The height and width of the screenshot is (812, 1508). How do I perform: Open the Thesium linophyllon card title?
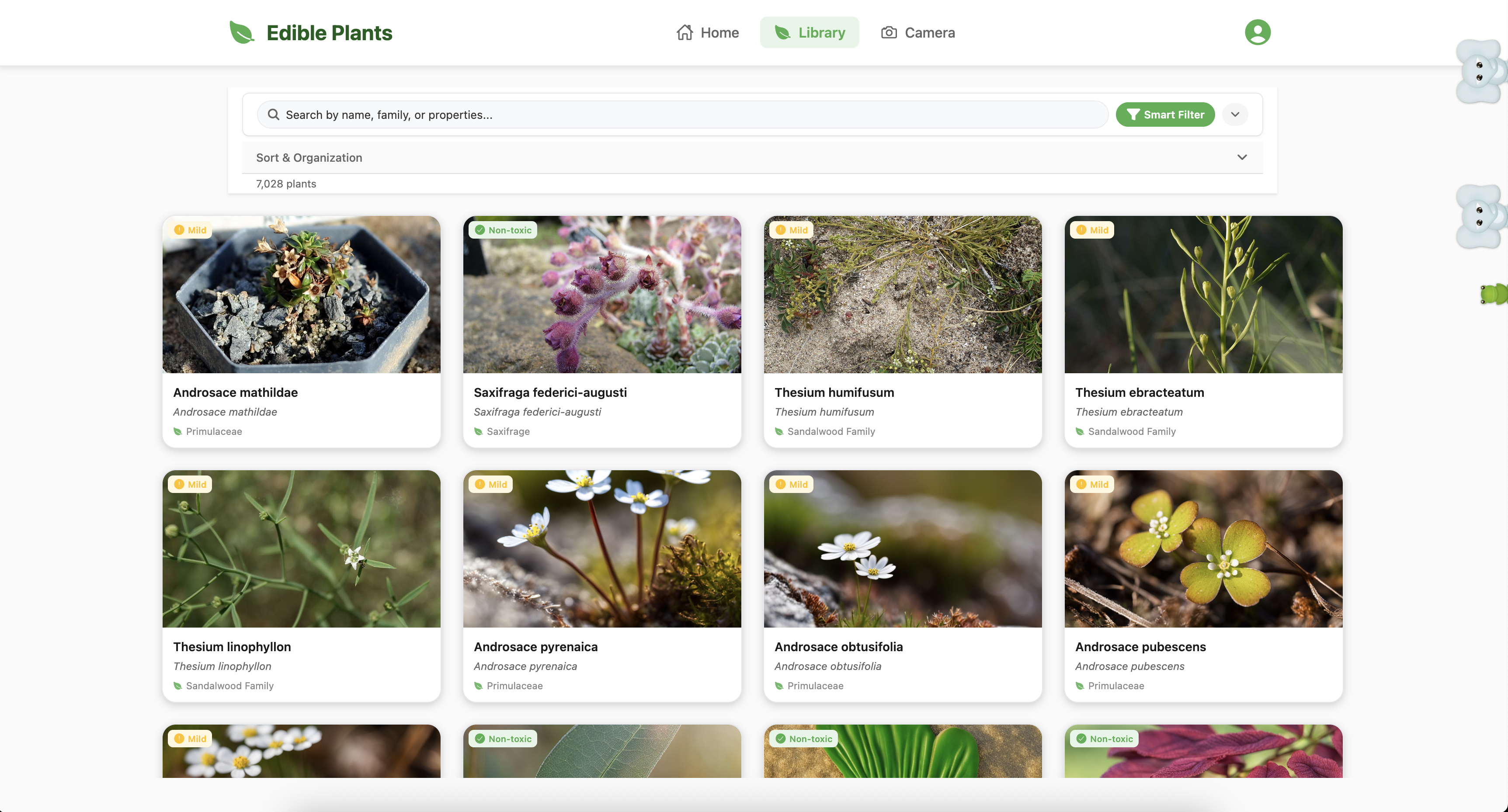click(x=232, y=646)
